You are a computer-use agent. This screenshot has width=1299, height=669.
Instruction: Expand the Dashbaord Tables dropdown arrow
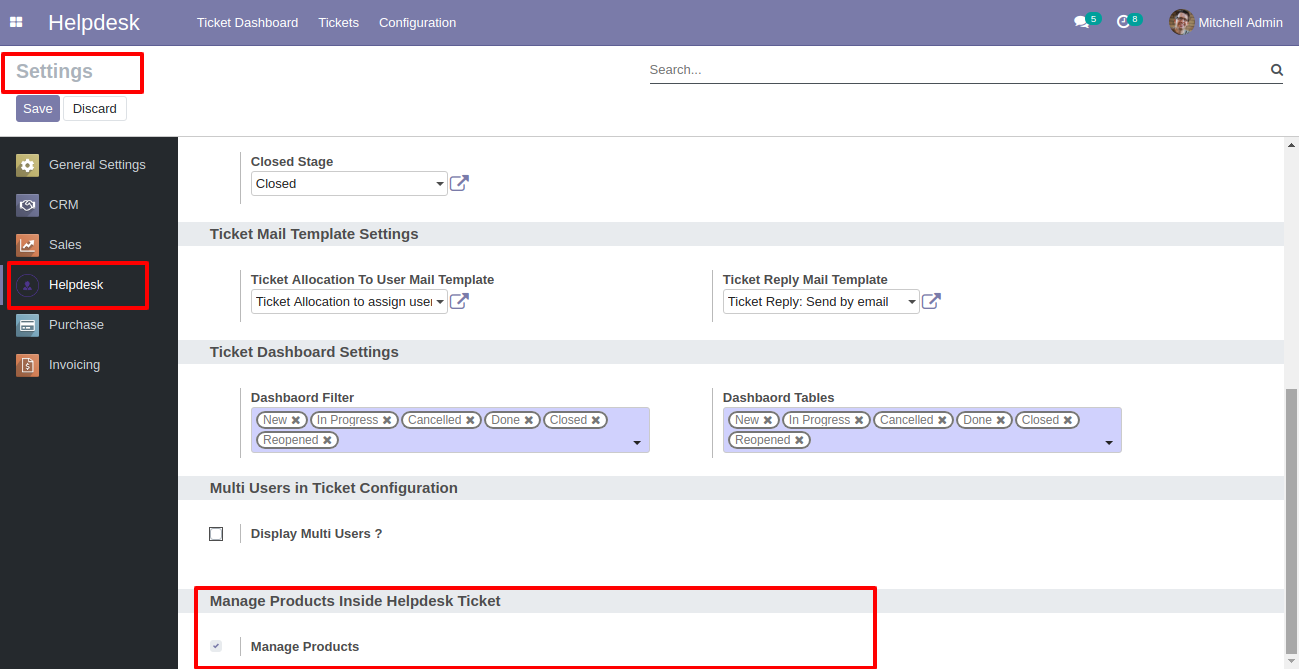pyautogui.click(x=1109, y=443)
